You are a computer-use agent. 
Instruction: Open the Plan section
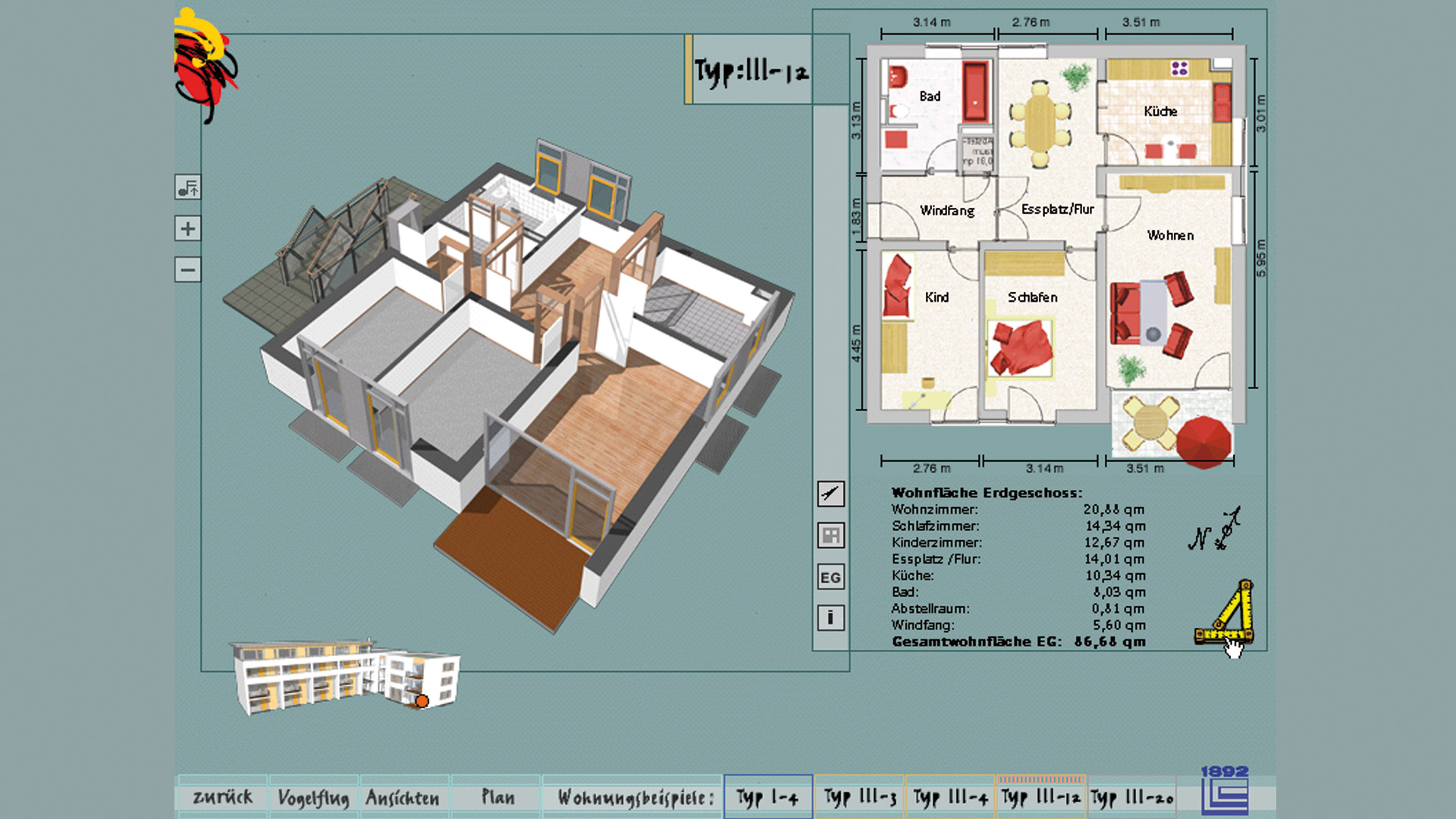coord(497,797)
